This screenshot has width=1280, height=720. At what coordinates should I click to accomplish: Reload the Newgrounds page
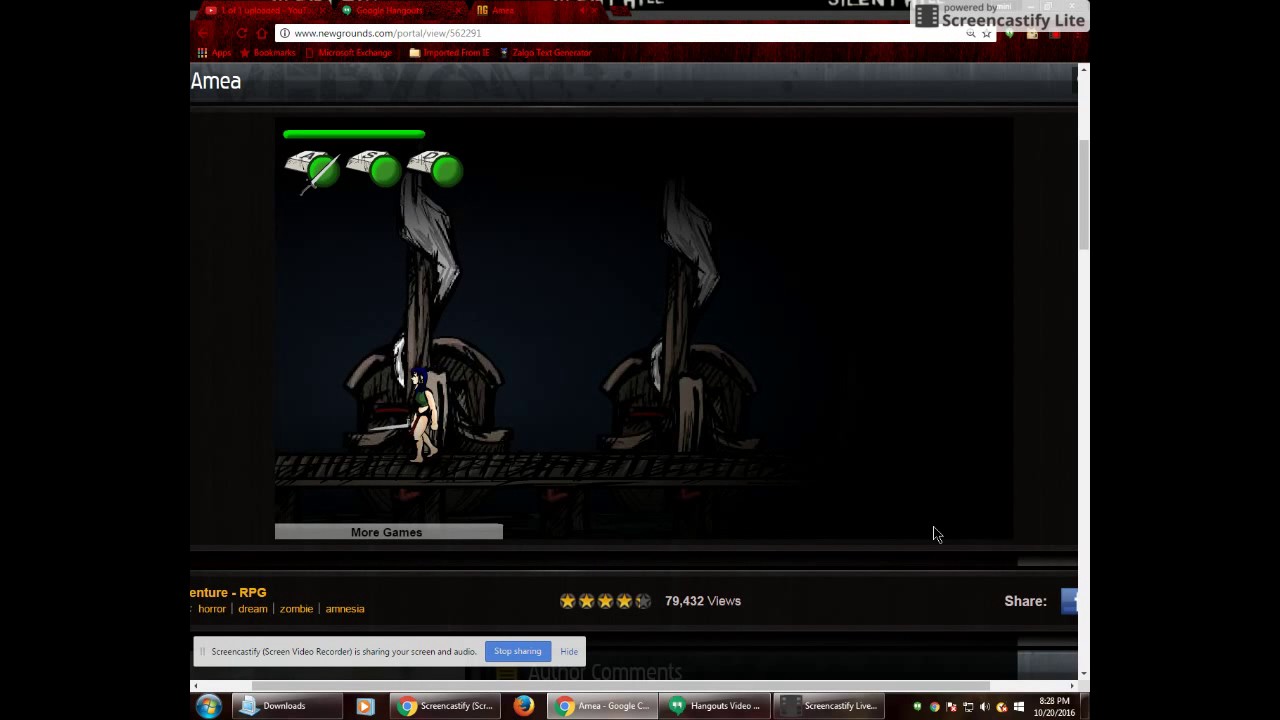242,33
